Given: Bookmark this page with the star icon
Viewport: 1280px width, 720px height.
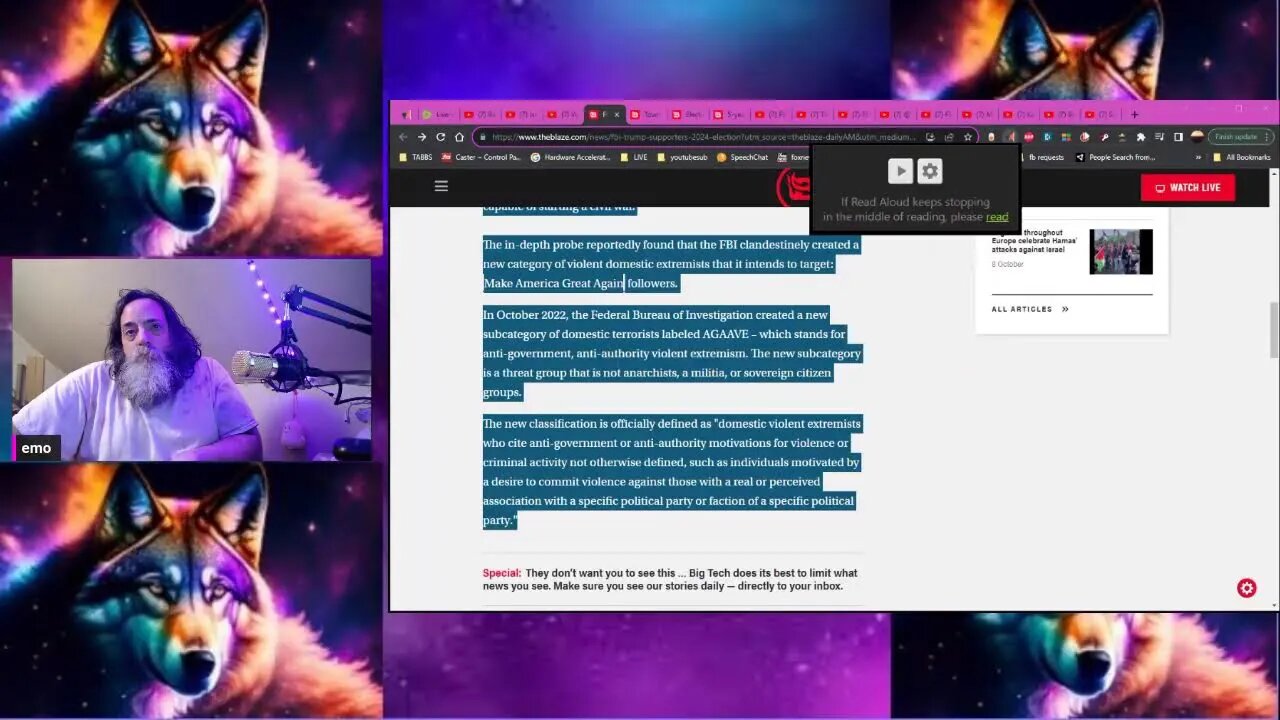Looking at the screenshot, I should 967,137.
